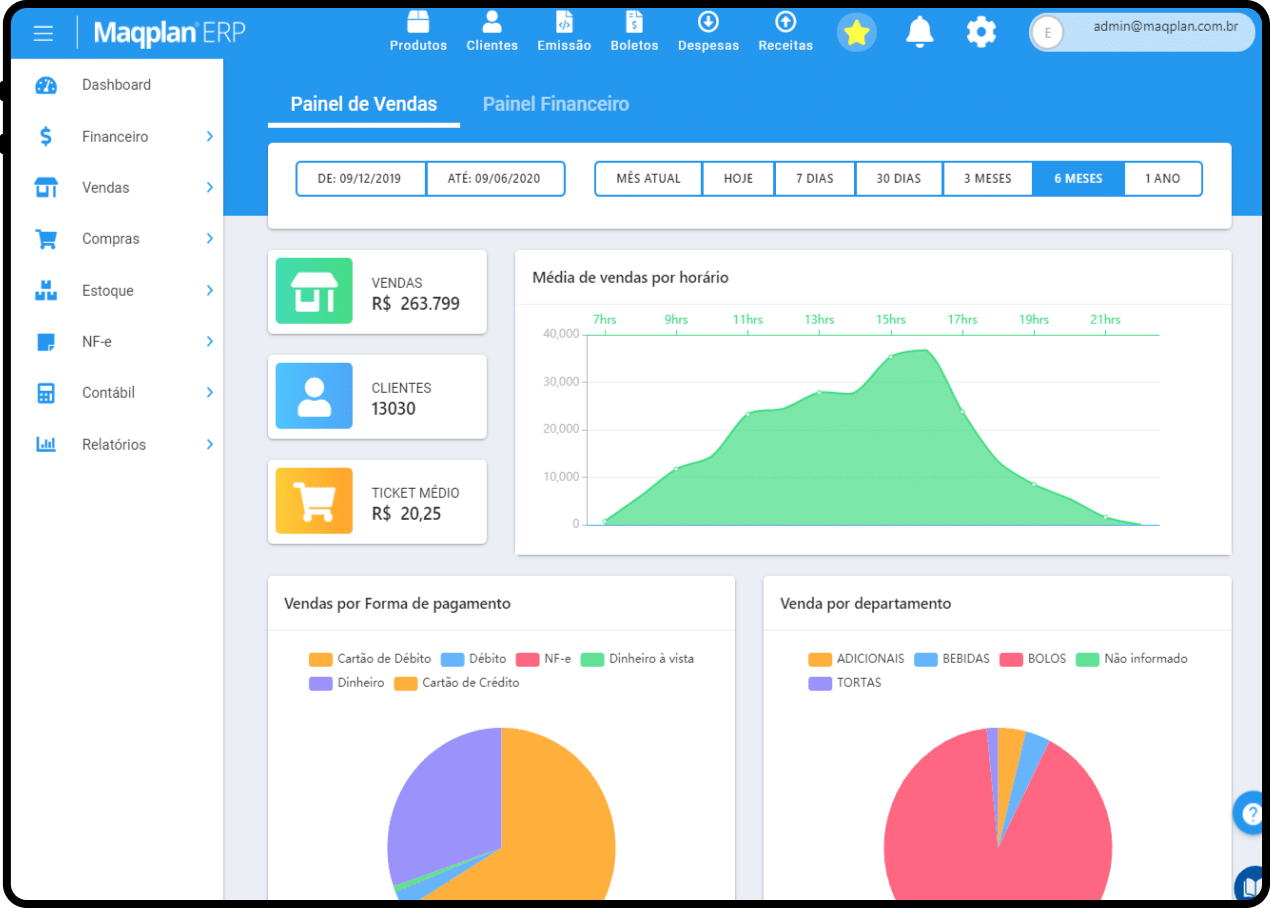The height and width of the screenshot is (908, 1270).
Task: Toggle TORTAS legend swatch
Action: point(820,684)
